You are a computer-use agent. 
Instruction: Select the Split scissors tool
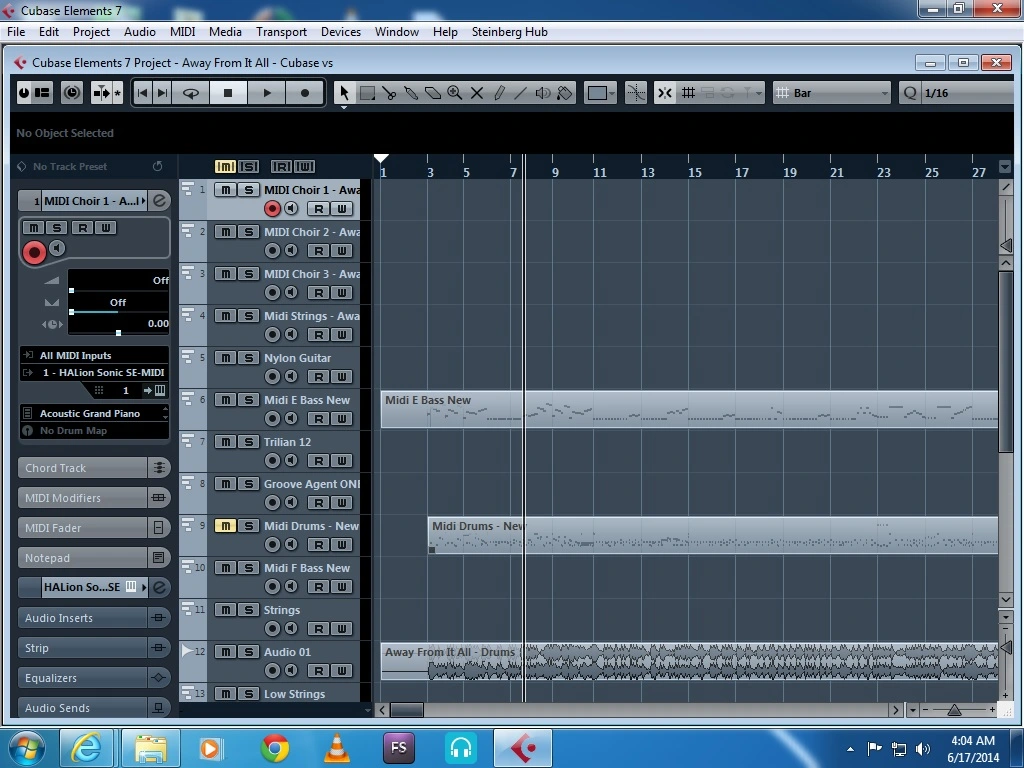389,93
